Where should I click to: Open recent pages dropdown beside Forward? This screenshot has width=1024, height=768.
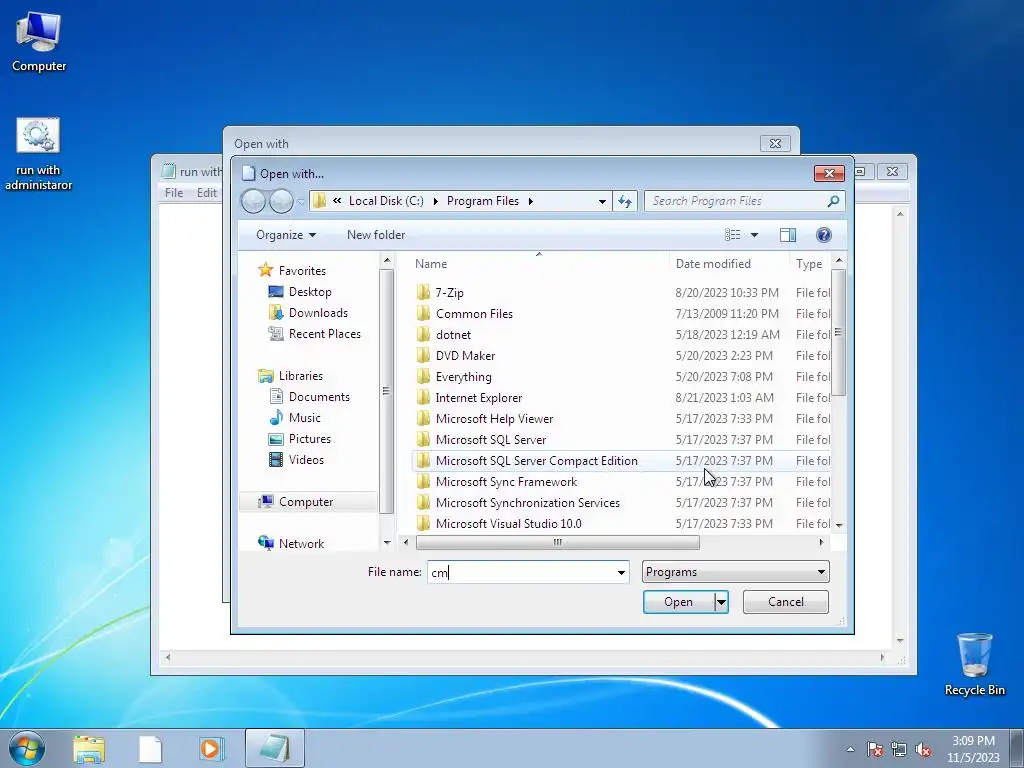(300, 202)
